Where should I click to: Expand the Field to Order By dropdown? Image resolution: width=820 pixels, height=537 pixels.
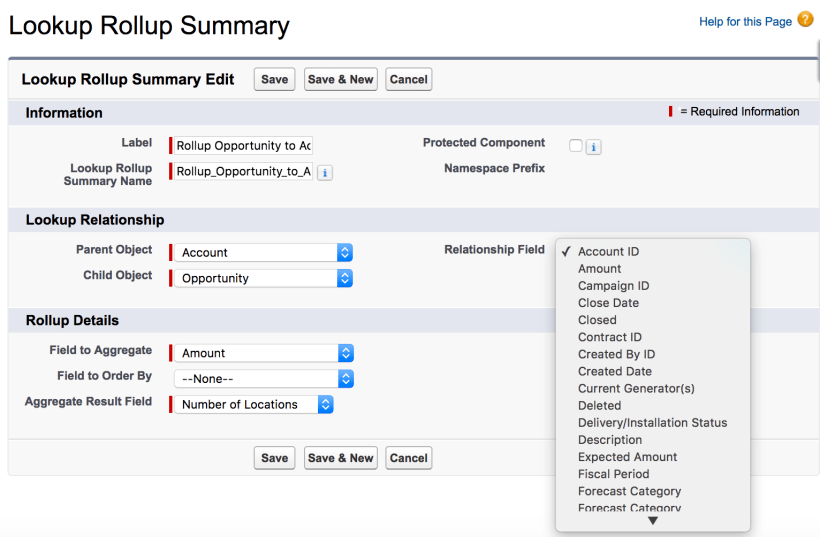[264, 379]
